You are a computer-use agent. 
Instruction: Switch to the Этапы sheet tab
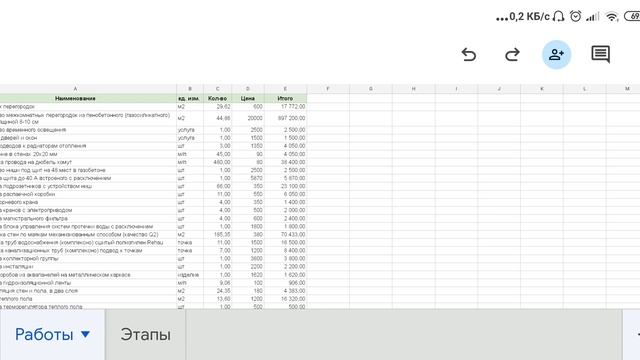pos(145,334)
